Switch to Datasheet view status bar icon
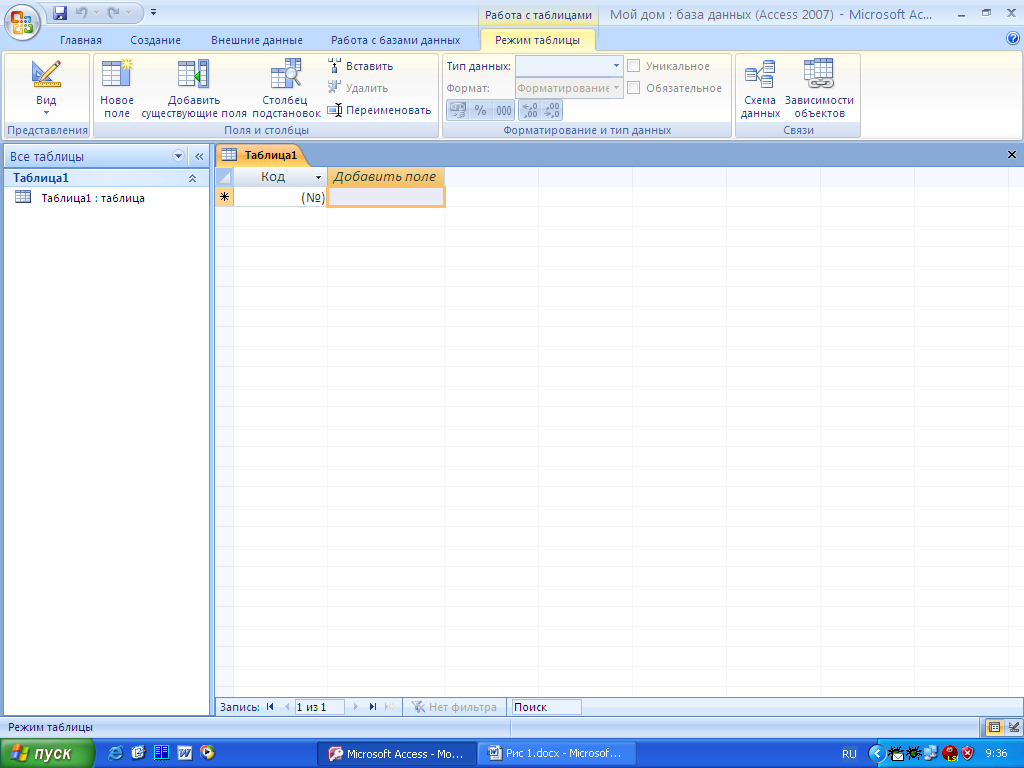 click(x=994, y=727)
